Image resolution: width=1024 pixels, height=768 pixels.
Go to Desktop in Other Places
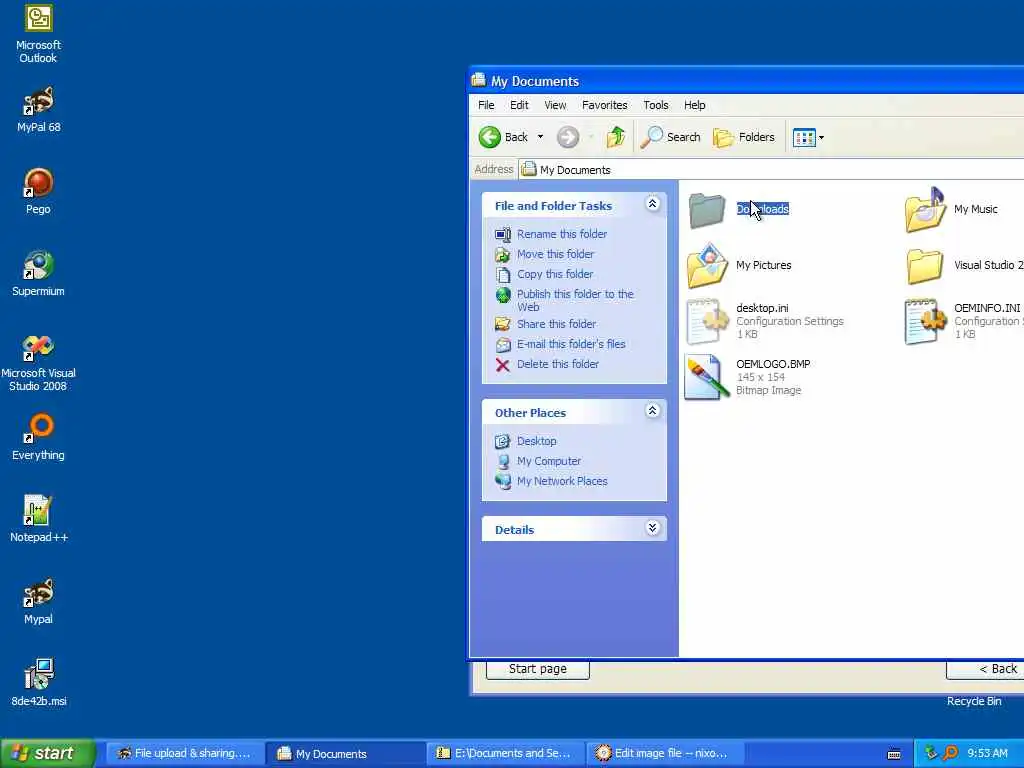pyautogui.click(x=537, y=441)
